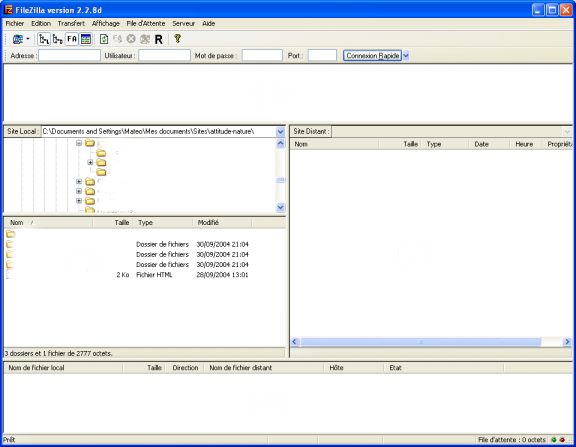Viewport: 576px width, 447px height.
Task: Click the remote pane horizontal scrollbar thumb
Action: [421, 342]
